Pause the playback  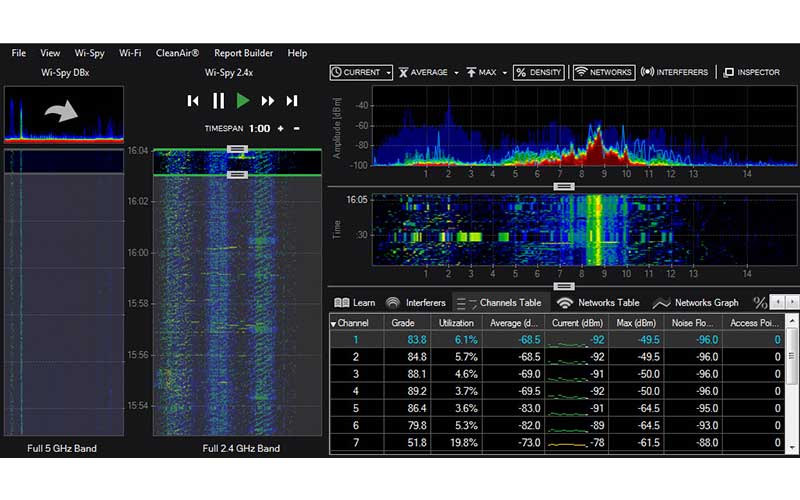pos(218,101)
